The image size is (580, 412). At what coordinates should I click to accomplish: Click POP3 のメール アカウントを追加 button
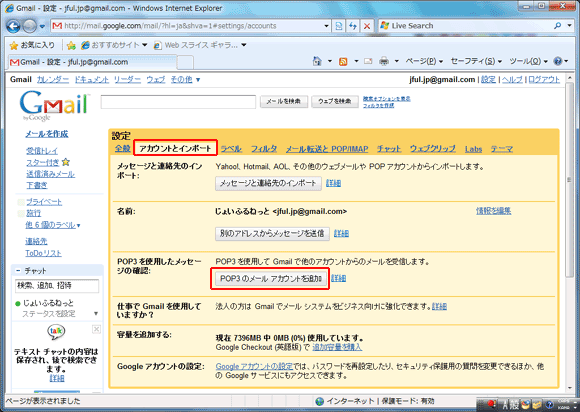click(270, 278)
